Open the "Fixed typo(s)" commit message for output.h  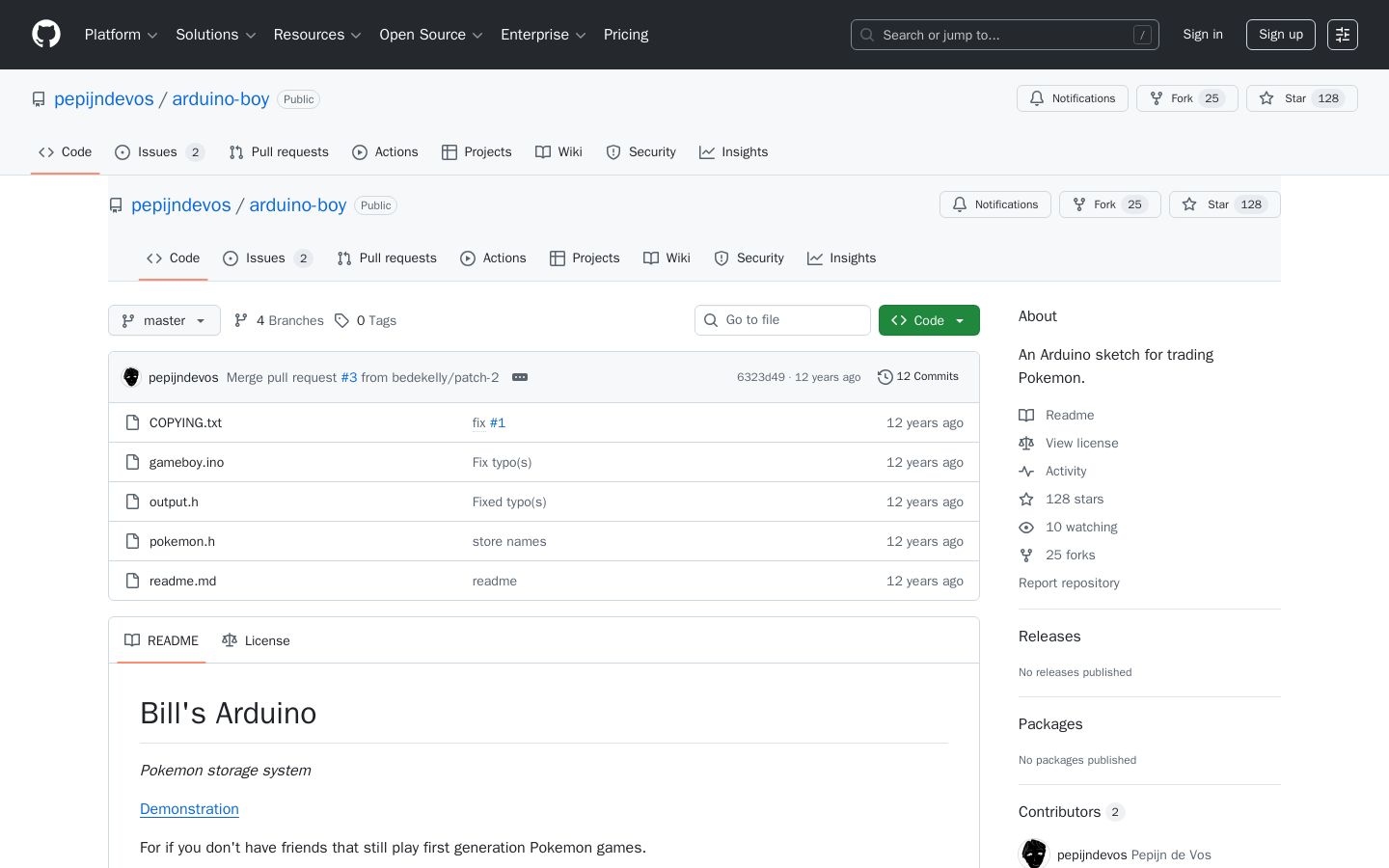509,502
